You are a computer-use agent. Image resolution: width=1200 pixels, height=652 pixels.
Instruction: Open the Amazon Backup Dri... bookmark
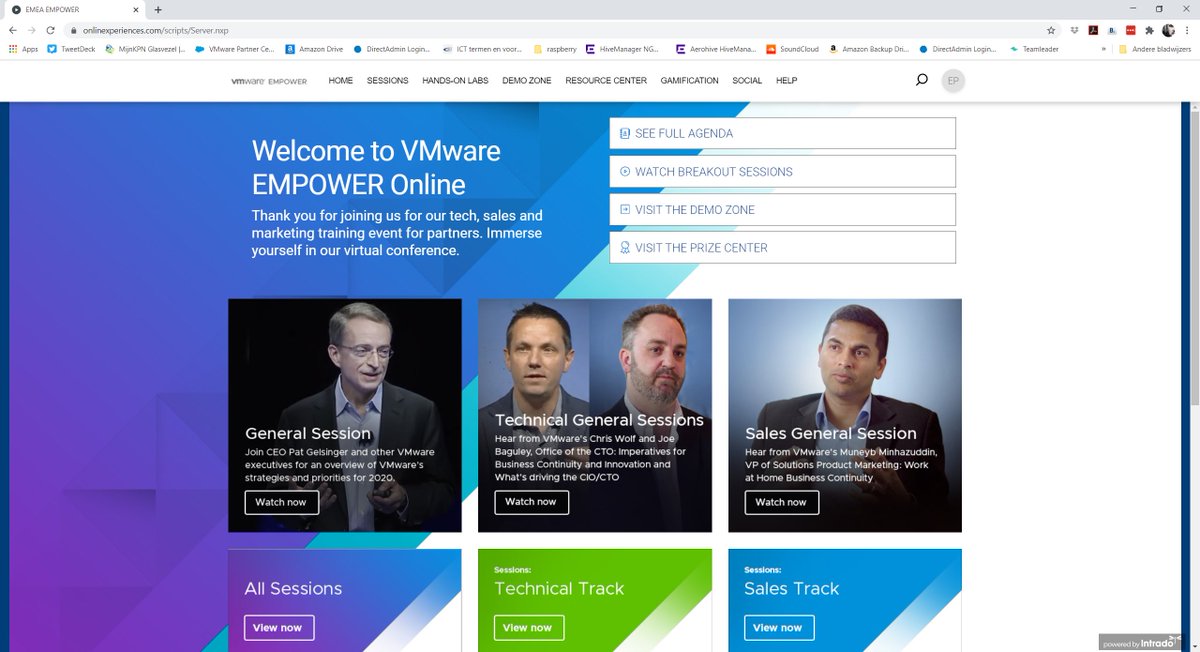868,49
